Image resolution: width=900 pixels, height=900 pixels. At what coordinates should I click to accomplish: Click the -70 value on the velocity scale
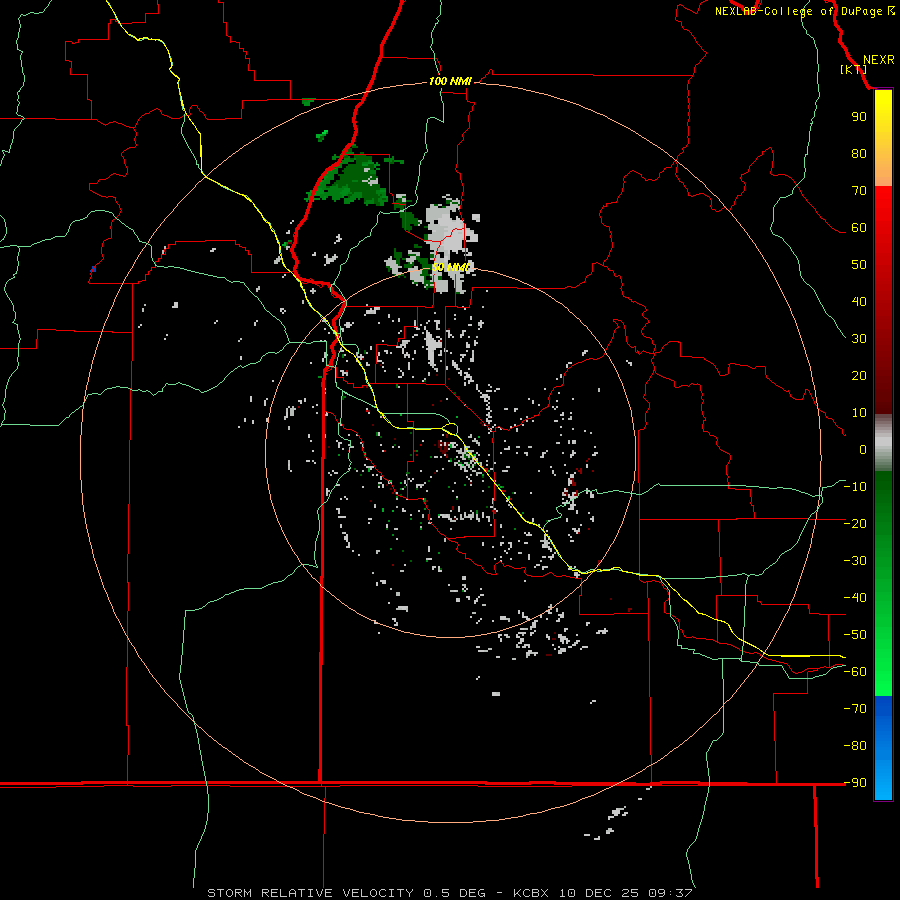click(x=855, y=708)
